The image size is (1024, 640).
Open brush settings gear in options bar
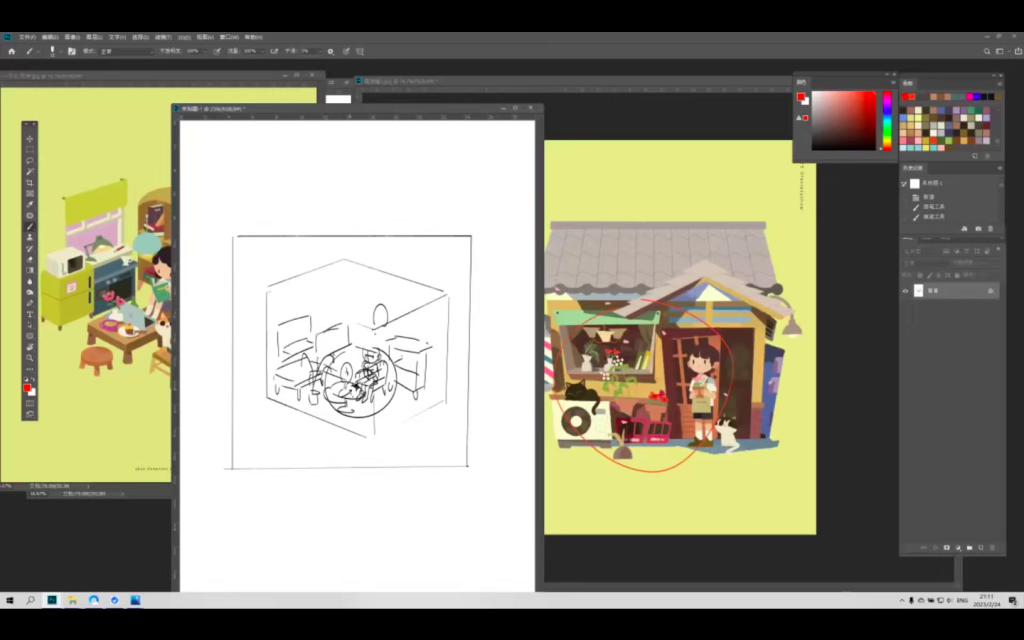tap(331, 51)
